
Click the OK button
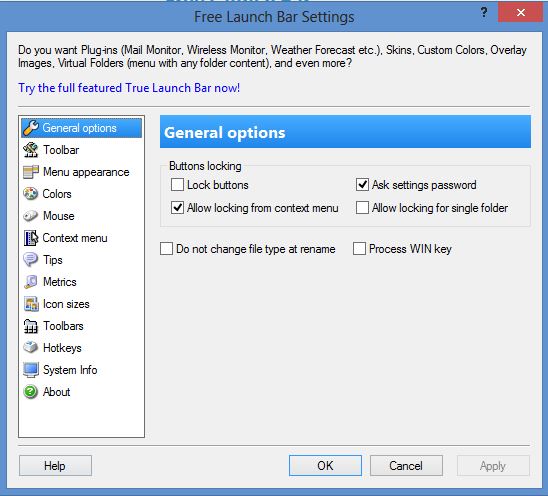tap(325, 466)
